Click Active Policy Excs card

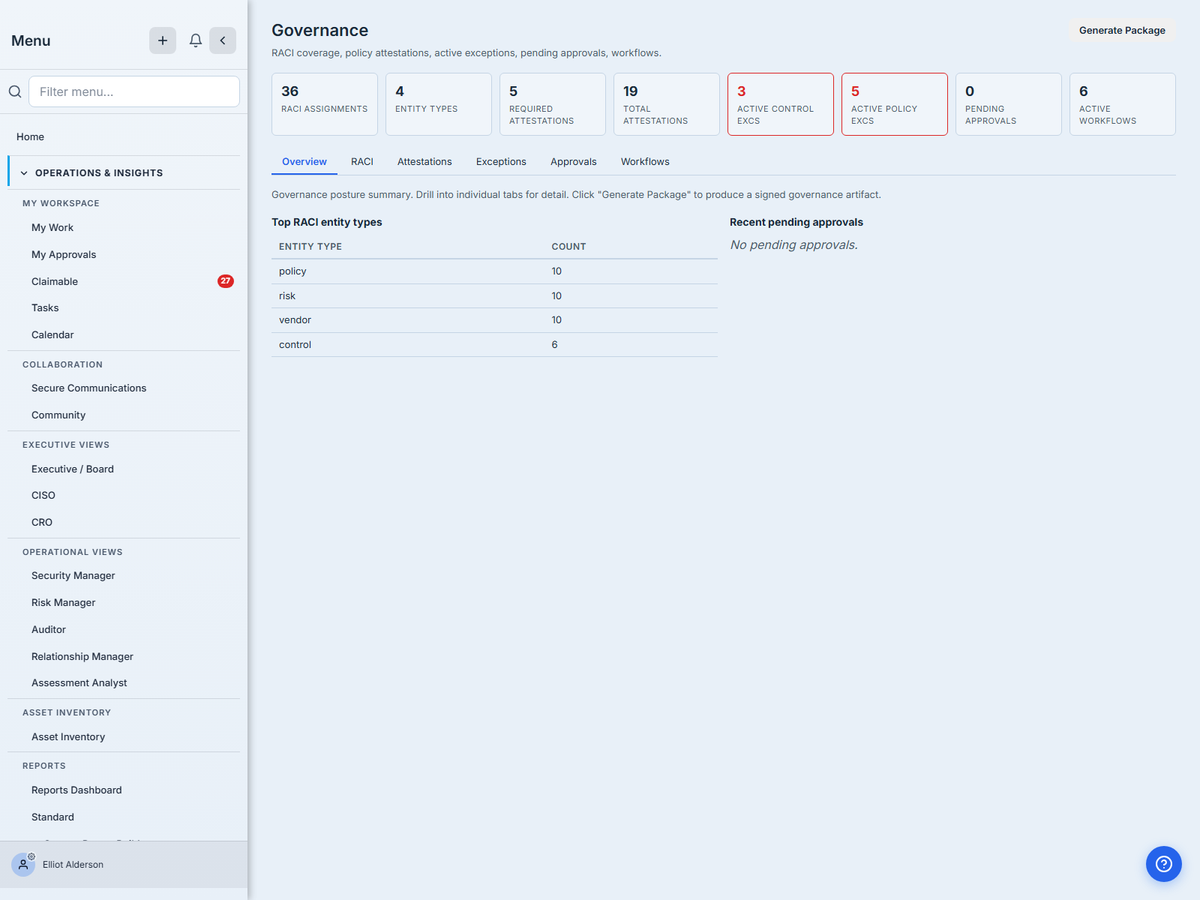[895, 104]
